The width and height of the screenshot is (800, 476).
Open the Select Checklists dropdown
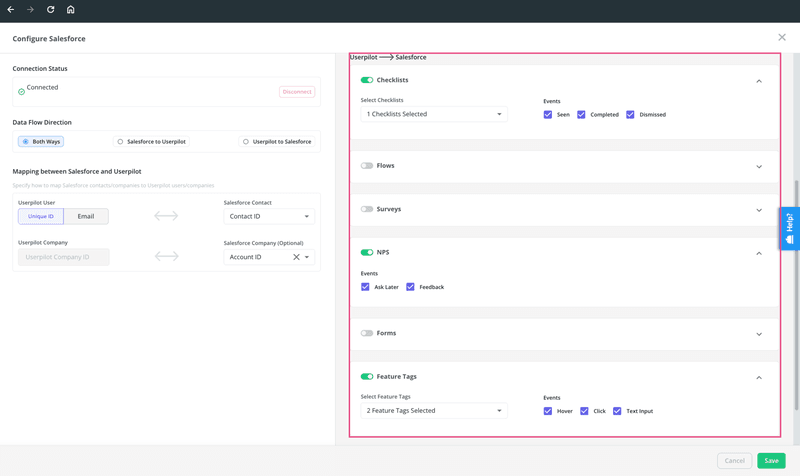coord(433,114)
